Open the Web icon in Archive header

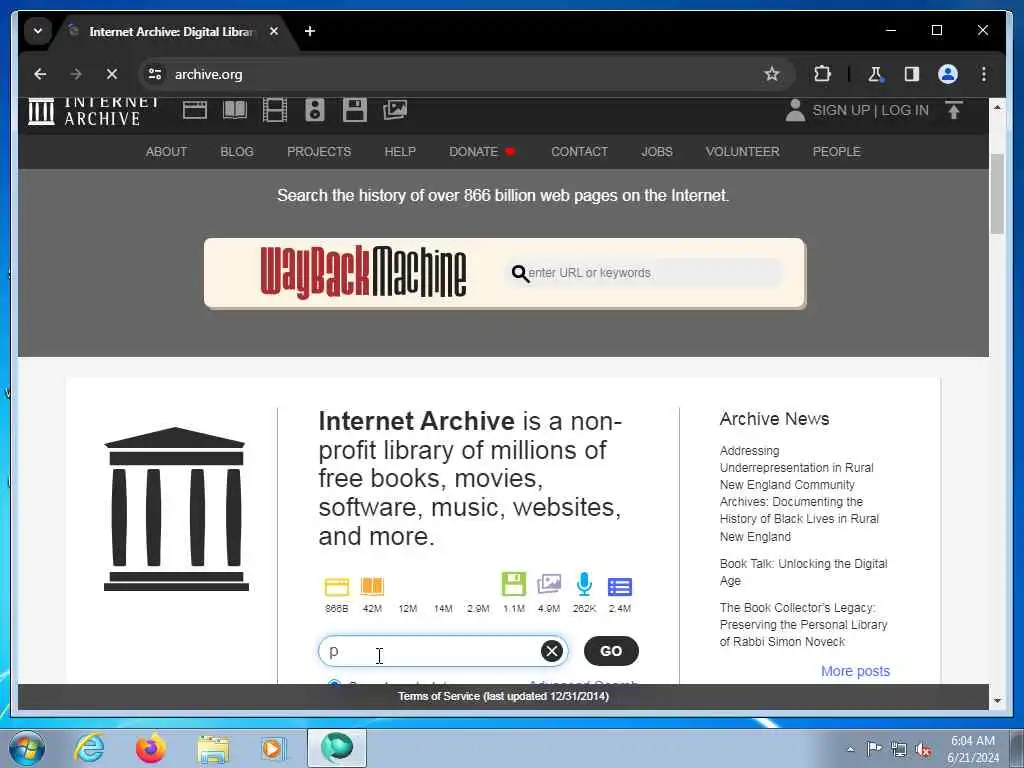(195, 110)
